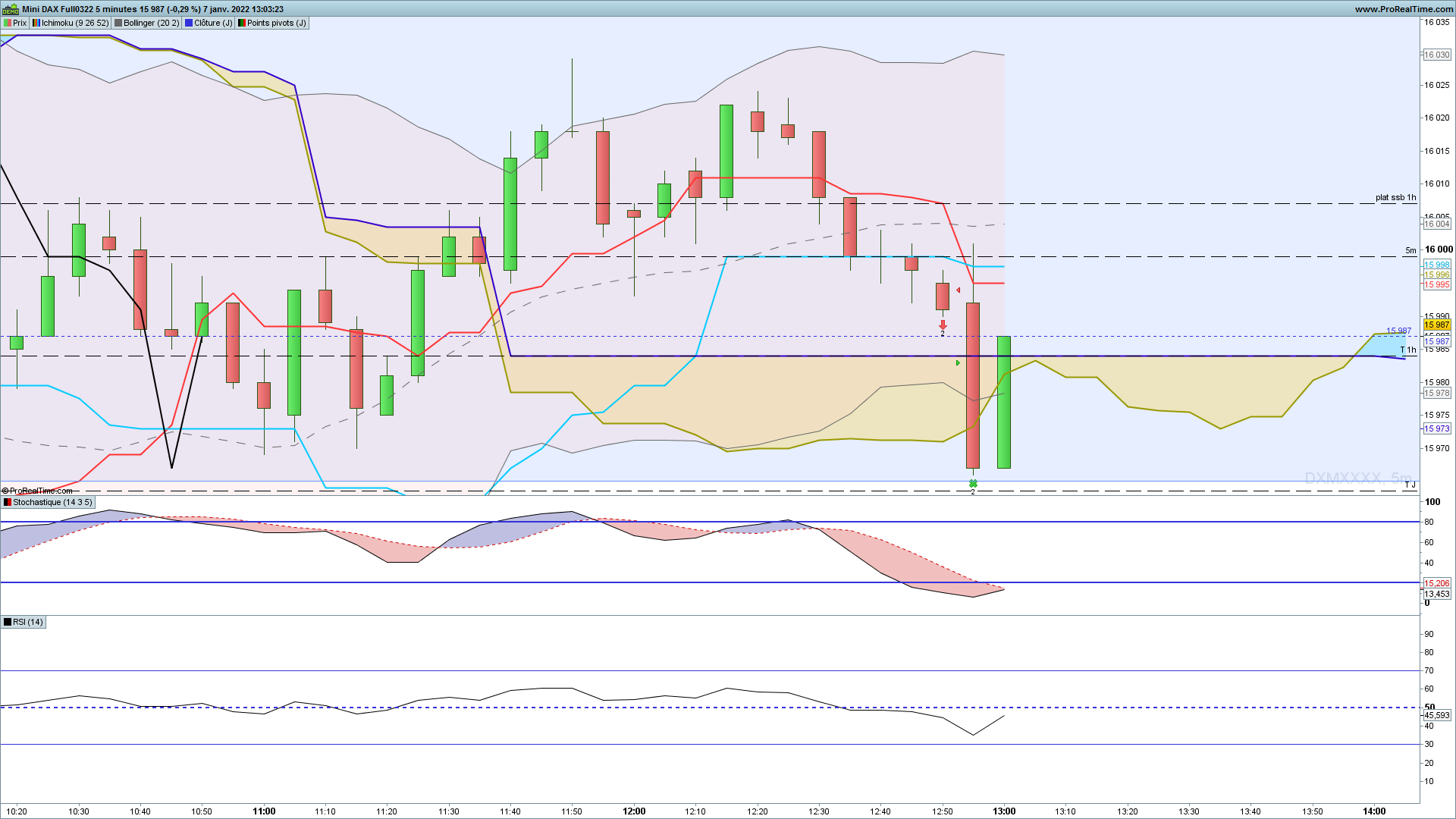Viewport: 1456px width, 819px height.
Task: Click the 10:20 label on the time axis
Action: (x=17, y=811)
